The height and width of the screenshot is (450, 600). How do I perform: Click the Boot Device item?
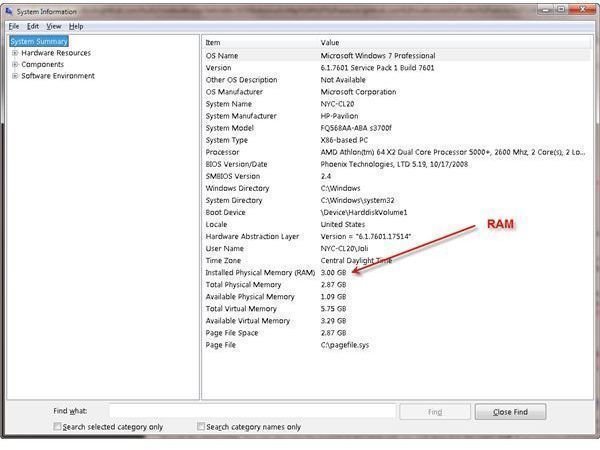pos(225,212)
